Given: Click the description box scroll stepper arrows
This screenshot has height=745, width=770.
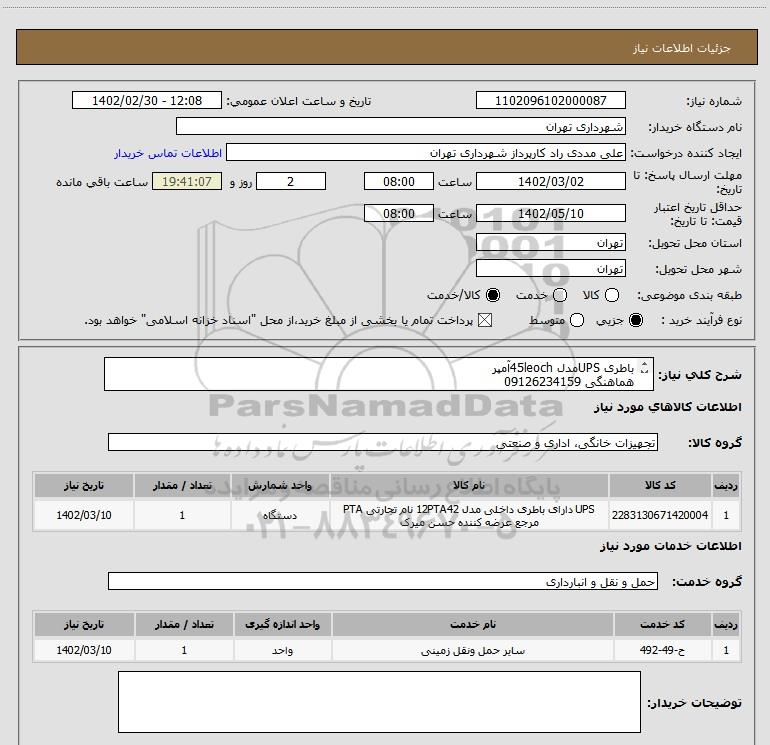Looking at the screenshot, I should [645, 367].
